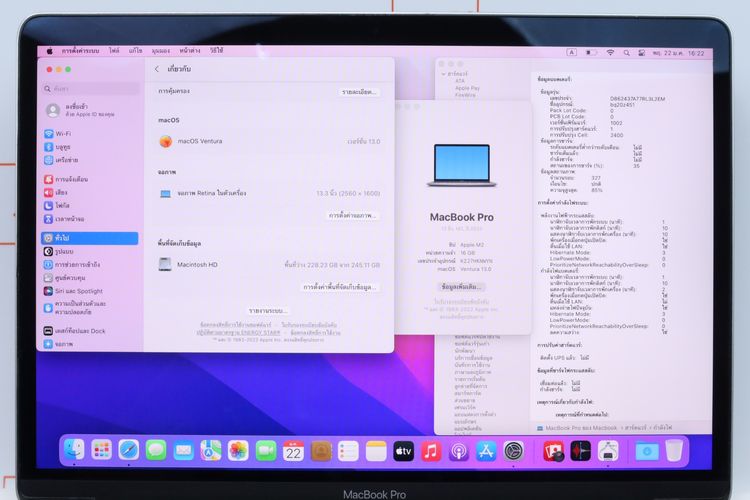The width and height of the screenshot is (750, 500).
Task: Open the Apple menu
Action: coord(49,51)
